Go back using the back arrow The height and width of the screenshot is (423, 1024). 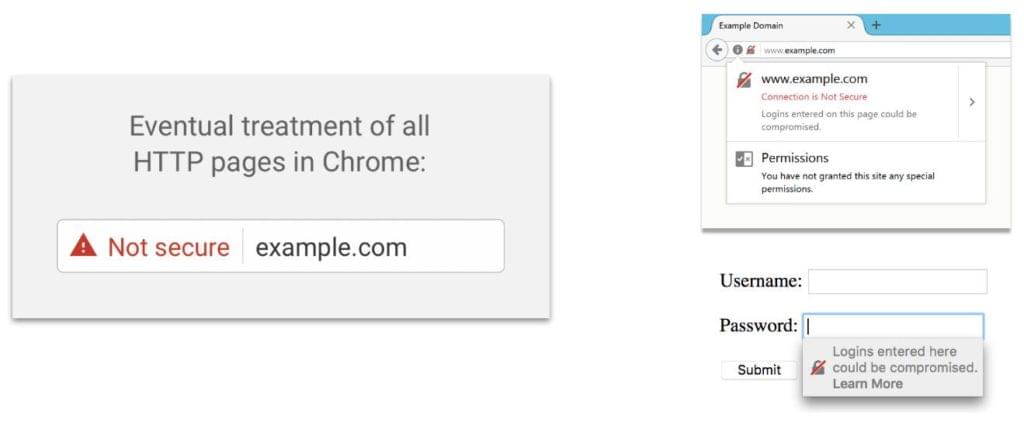716,49
